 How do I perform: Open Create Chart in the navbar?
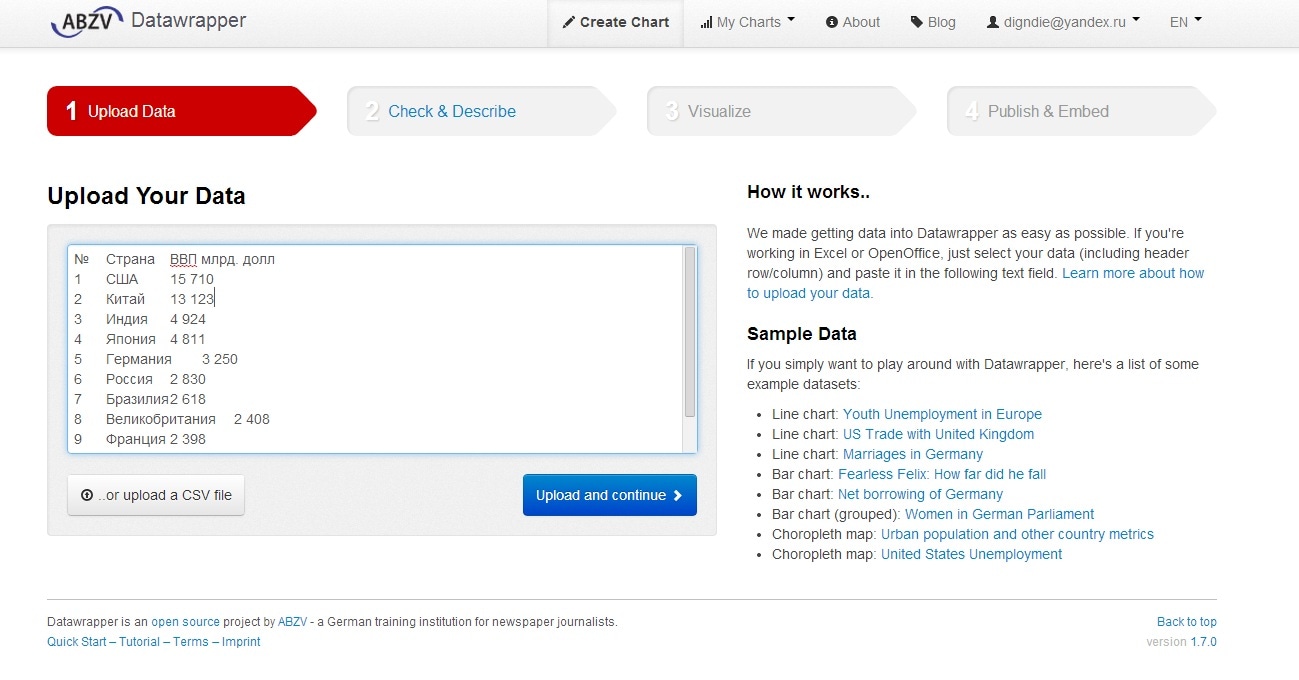click(615, 22)
